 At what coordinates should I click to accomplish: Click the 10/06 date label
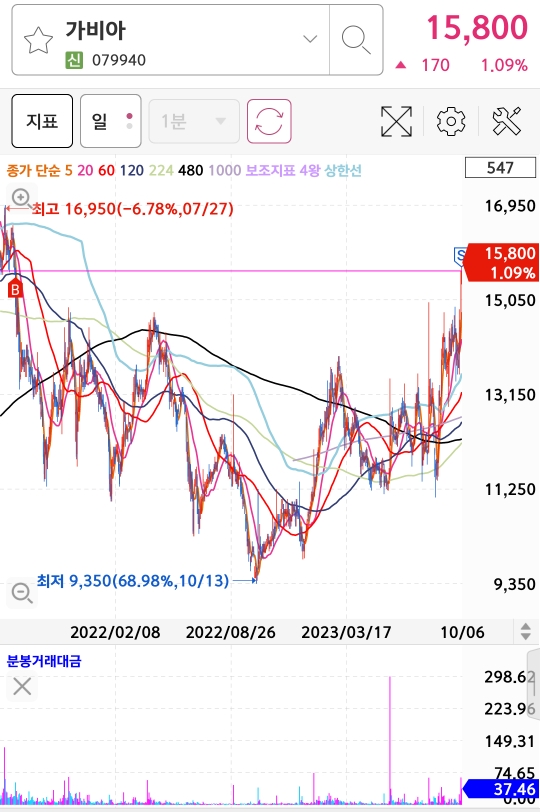point(462,632)
